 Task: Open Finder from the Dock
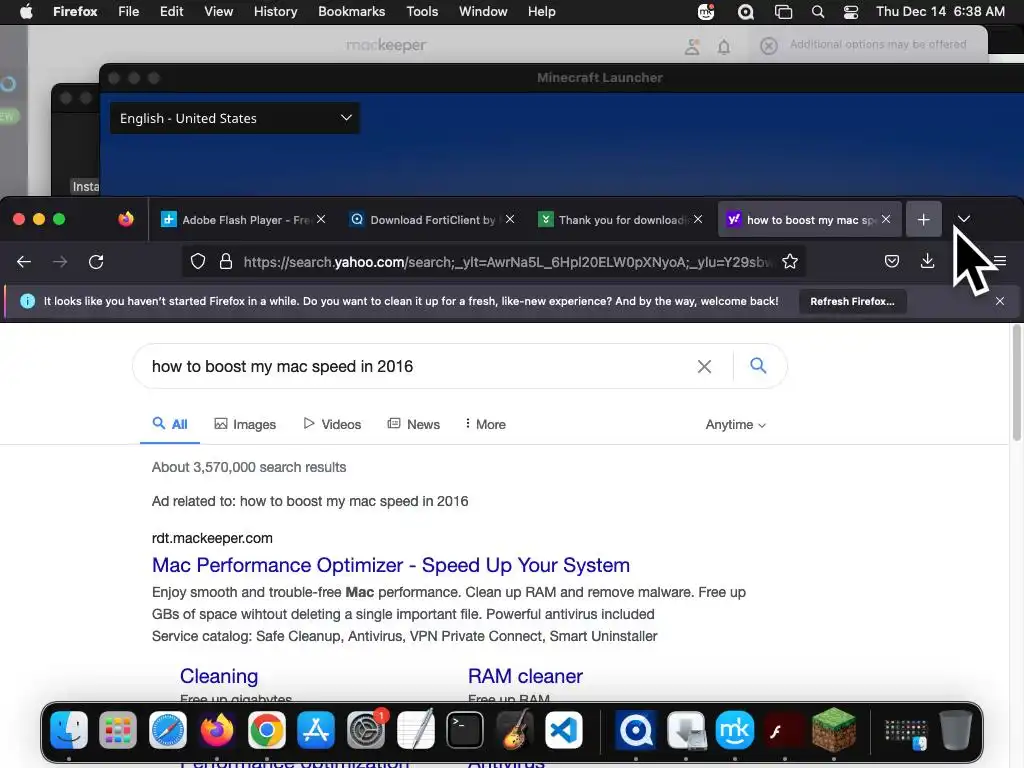69,729
